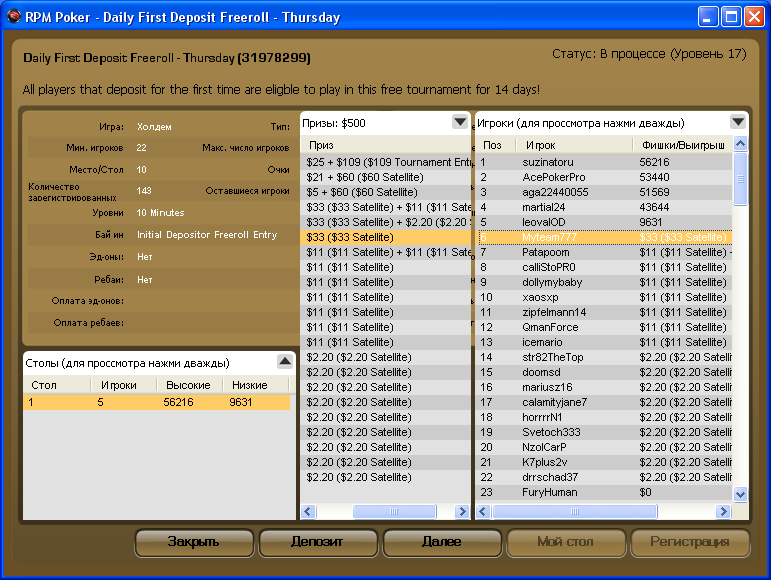Select table 1 row with 5 players

pos(156,402)
